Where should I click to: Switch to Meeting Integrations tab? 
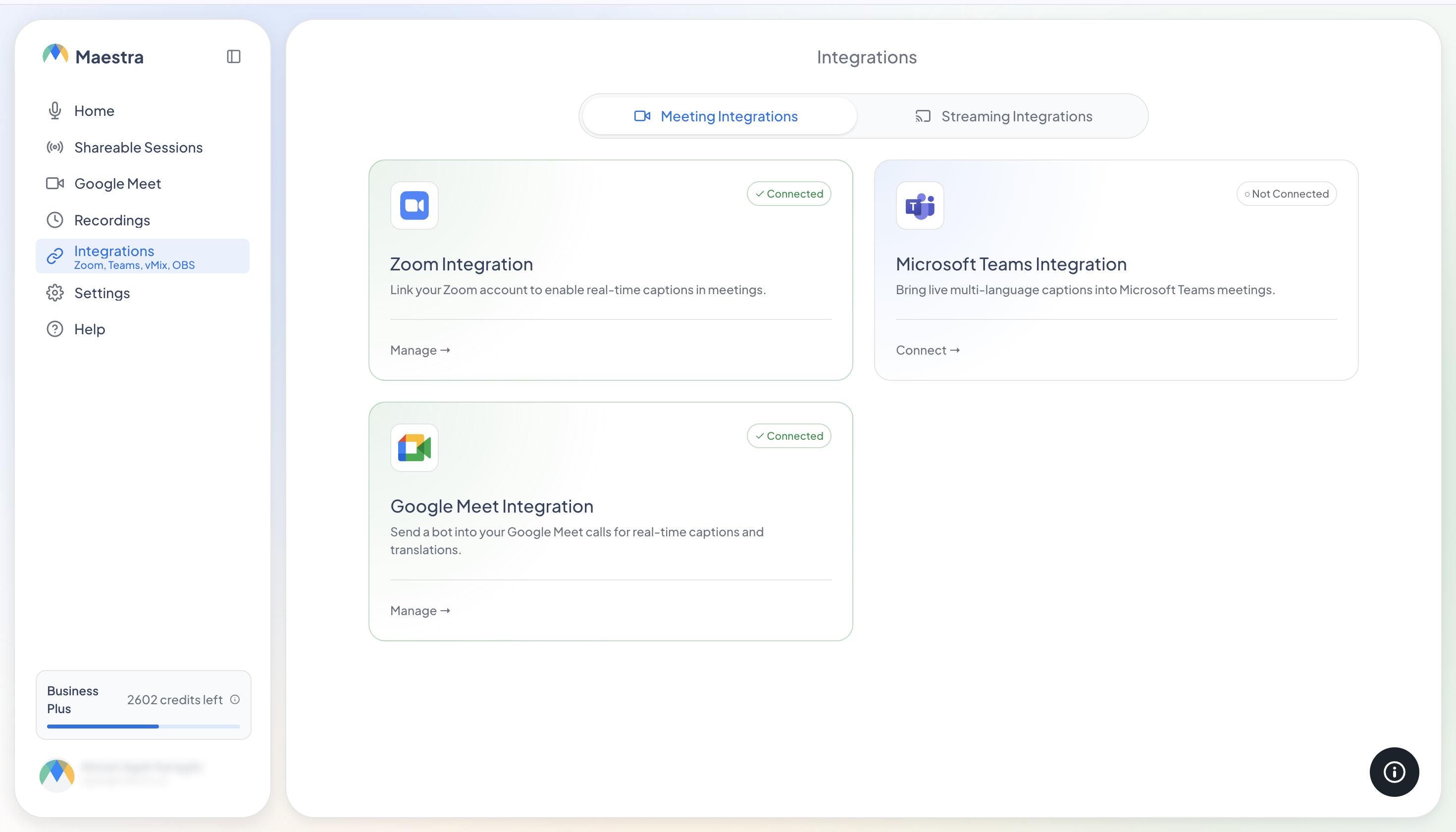tap(720, 116)
